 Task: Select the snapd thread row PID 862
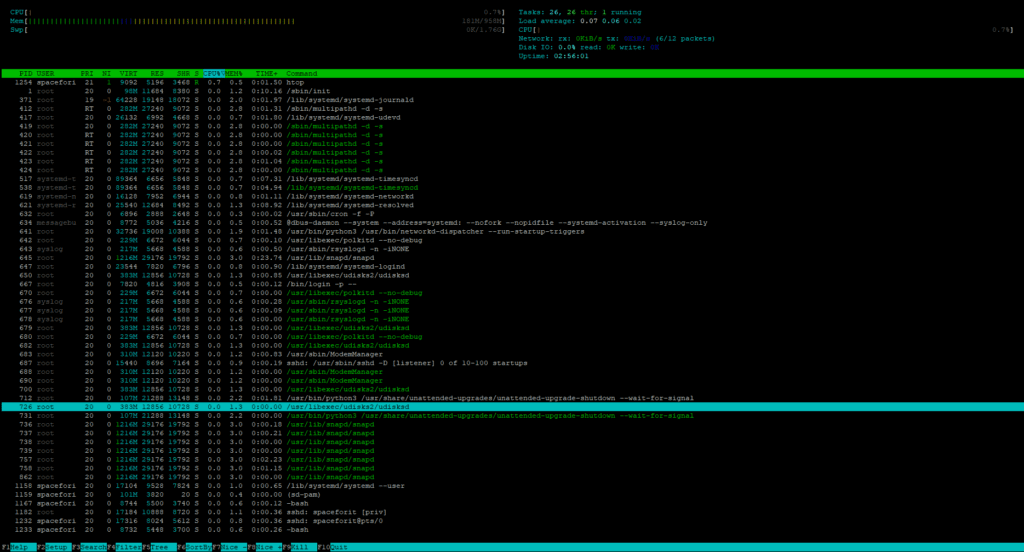[x=512, y=477]
